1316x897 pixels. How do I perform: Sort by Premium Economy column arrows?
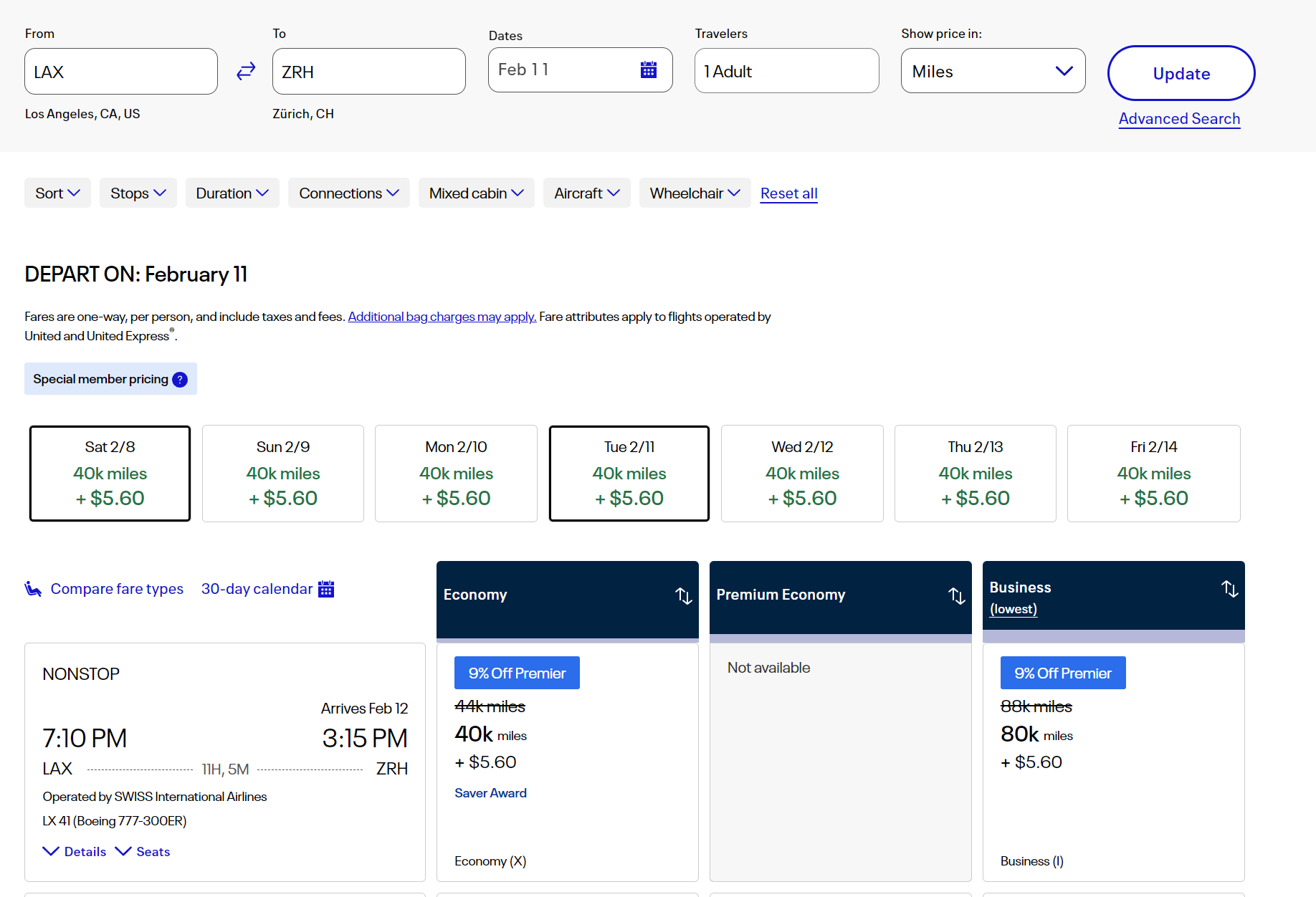(x=956, y=595)
